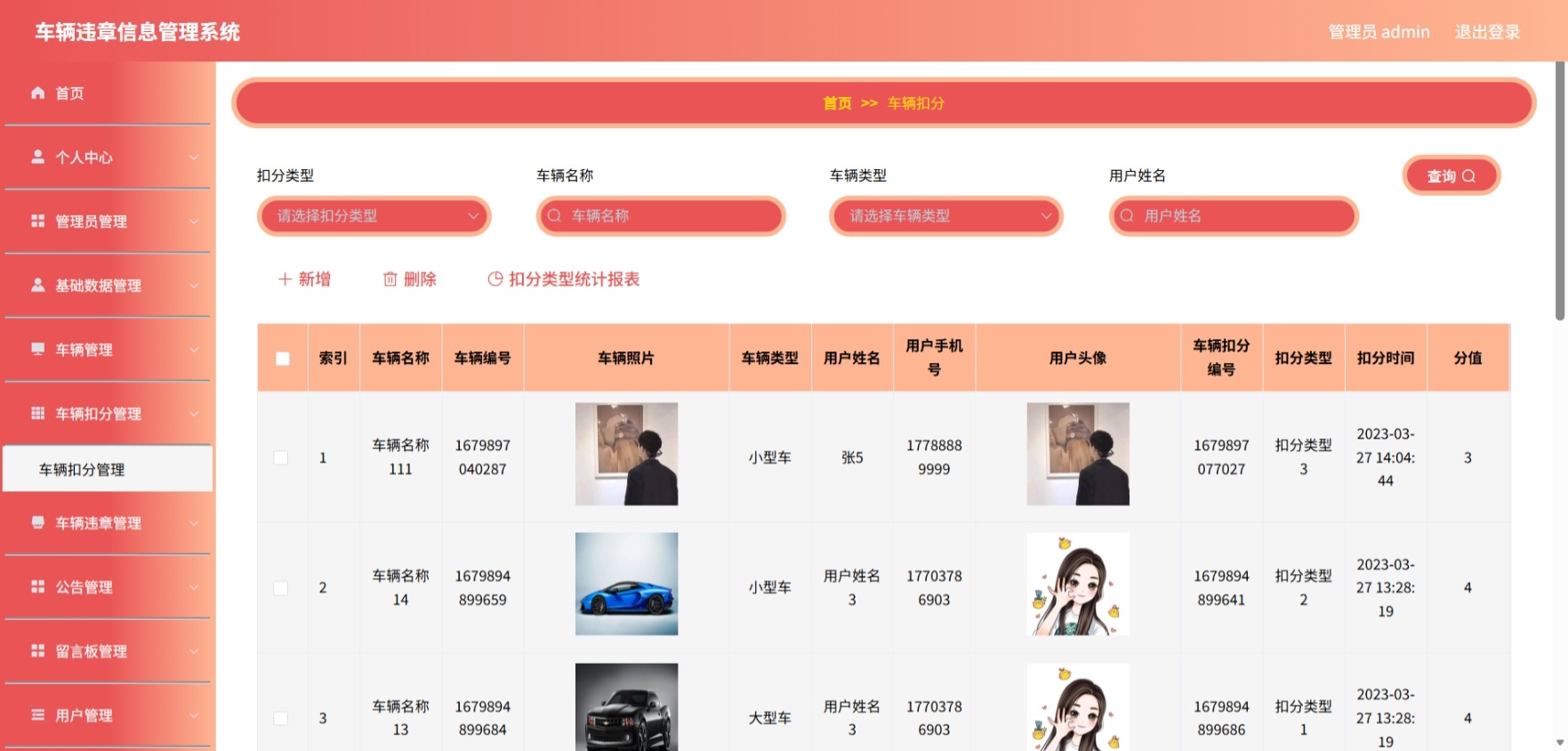Screen dimensions: 1568x751
Task: Click the 首页 breadcrumb link
Action: pyautogui.click(x=837, y=103)
